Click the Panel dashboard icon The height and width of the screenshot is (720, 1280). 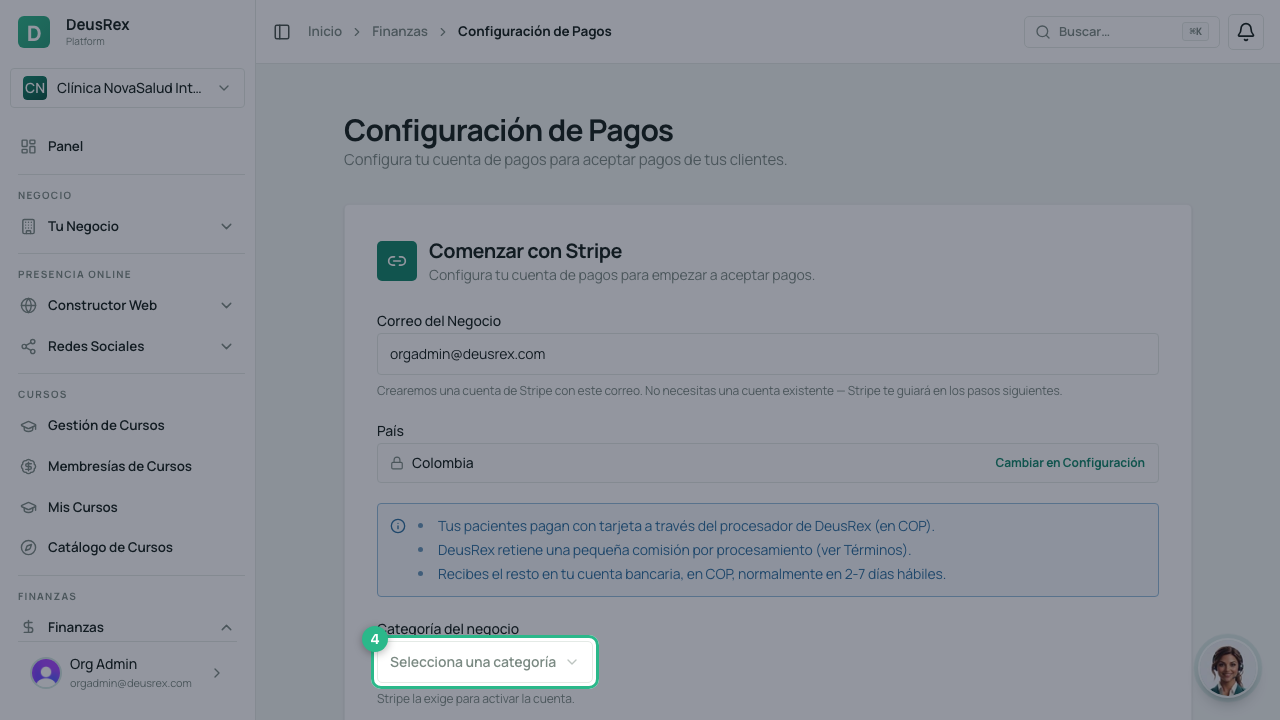[x=28, y=146]
